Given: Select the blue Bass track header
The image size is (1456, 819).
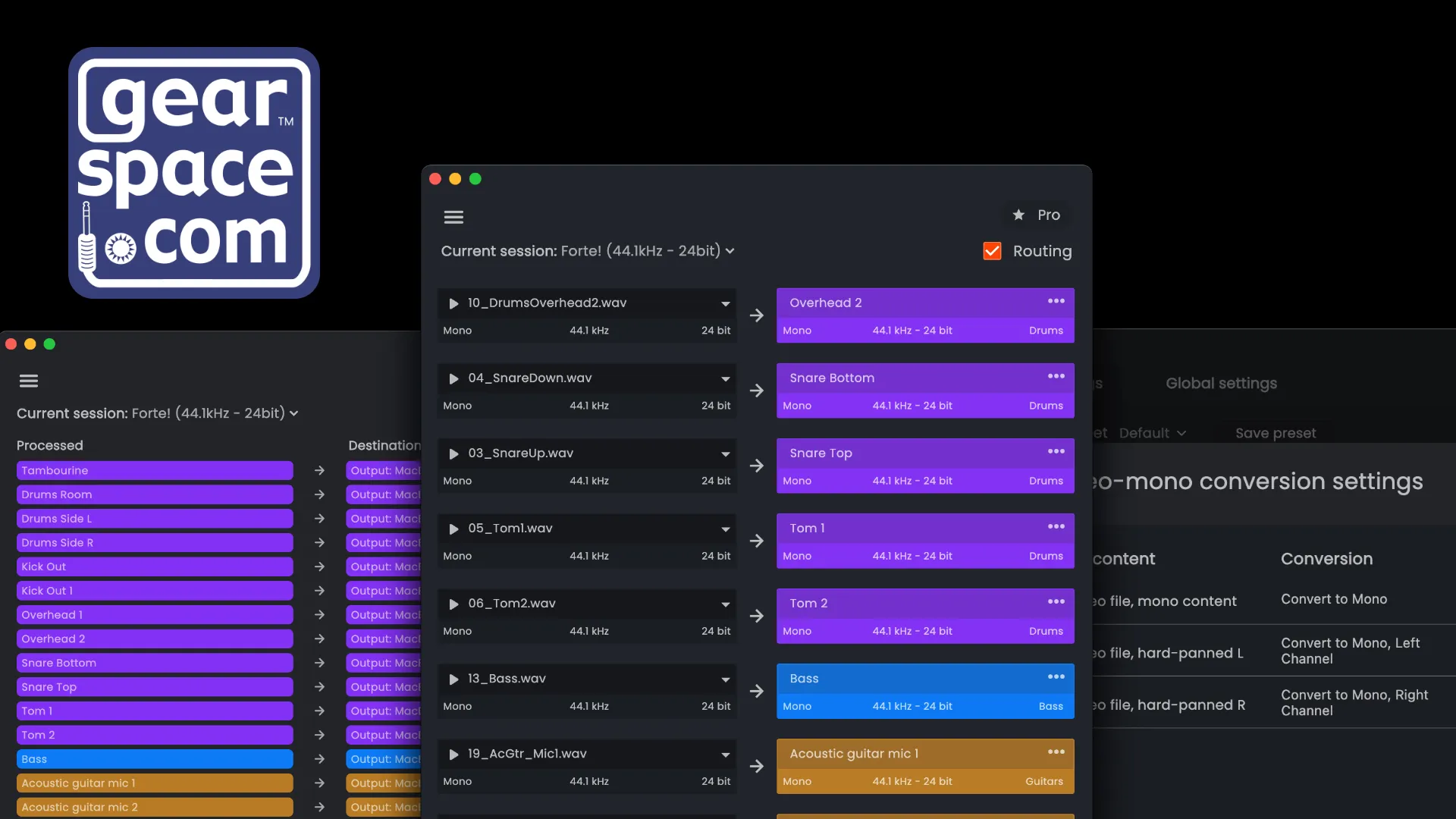Looking at the screenshot, I should pos(925,679).
